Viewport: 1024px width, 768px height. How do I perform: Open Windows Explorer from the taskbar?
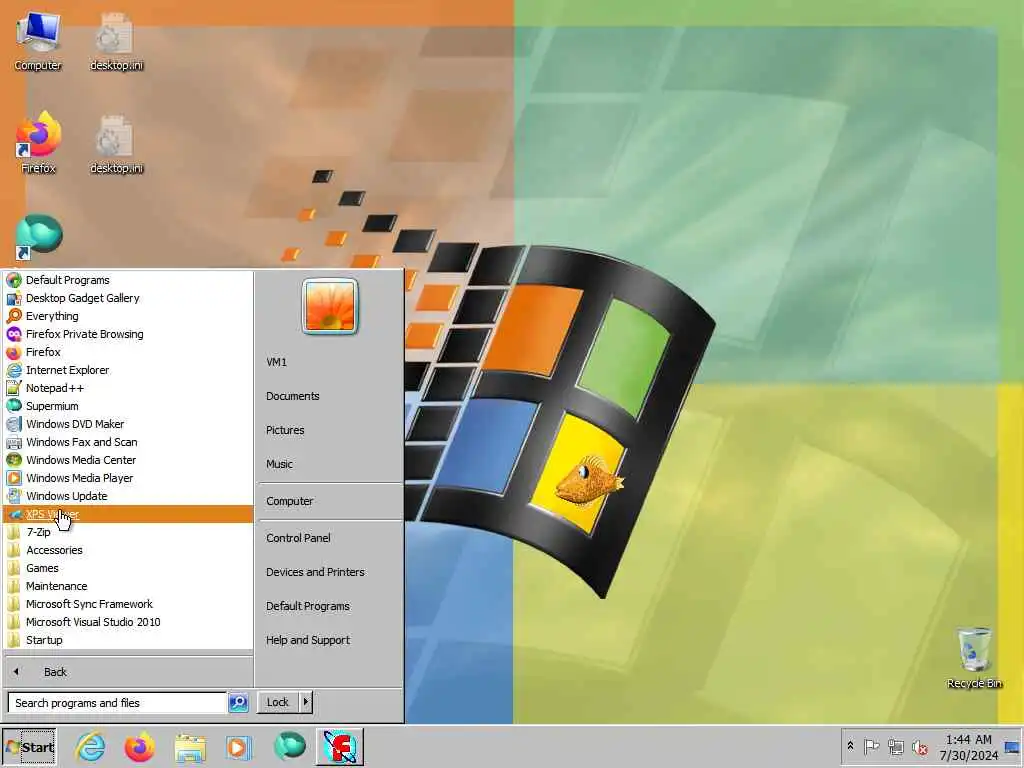coord(189,748)
